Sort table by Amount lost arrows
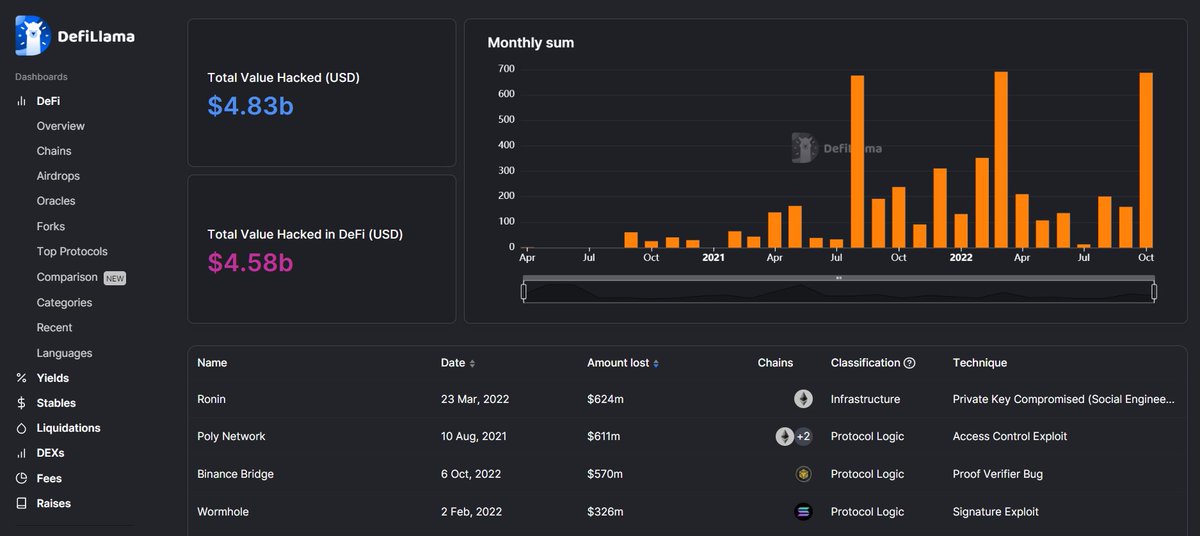1200x536 pixels. [x=656, y=363]
